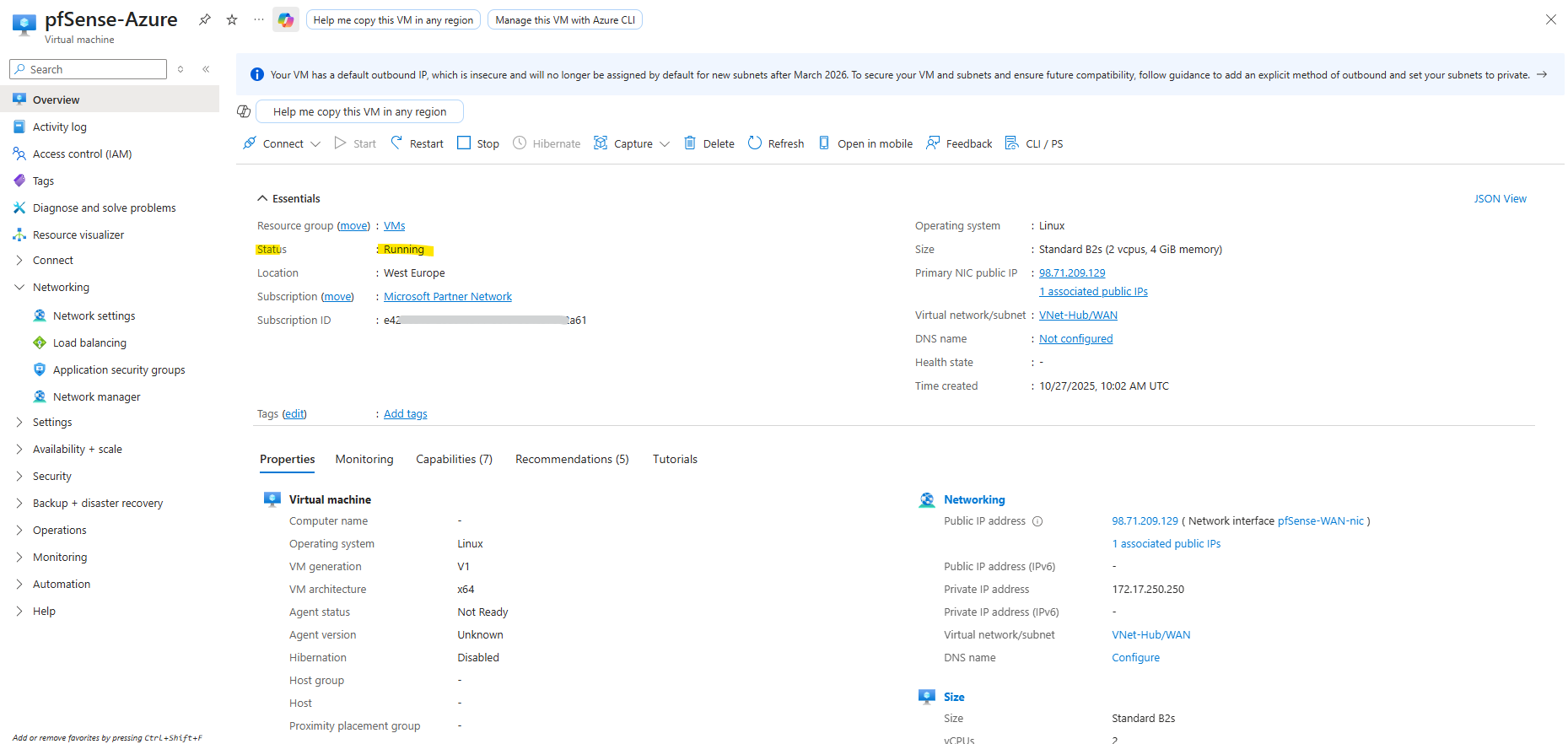Screen dimensions: 1568x744
Task: Open the Recommendations (5) tab
Action: click(x=572, y=459)
